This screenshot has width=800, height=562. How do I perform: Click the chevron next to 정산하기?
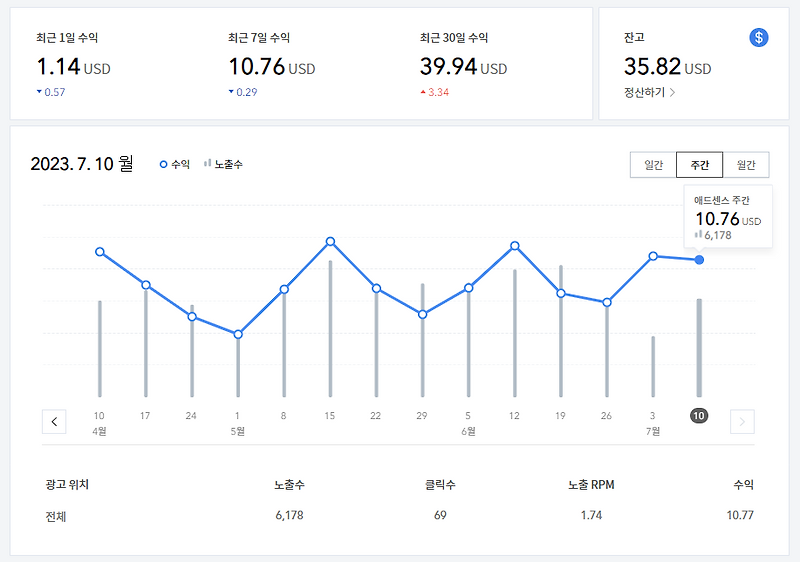672,92
